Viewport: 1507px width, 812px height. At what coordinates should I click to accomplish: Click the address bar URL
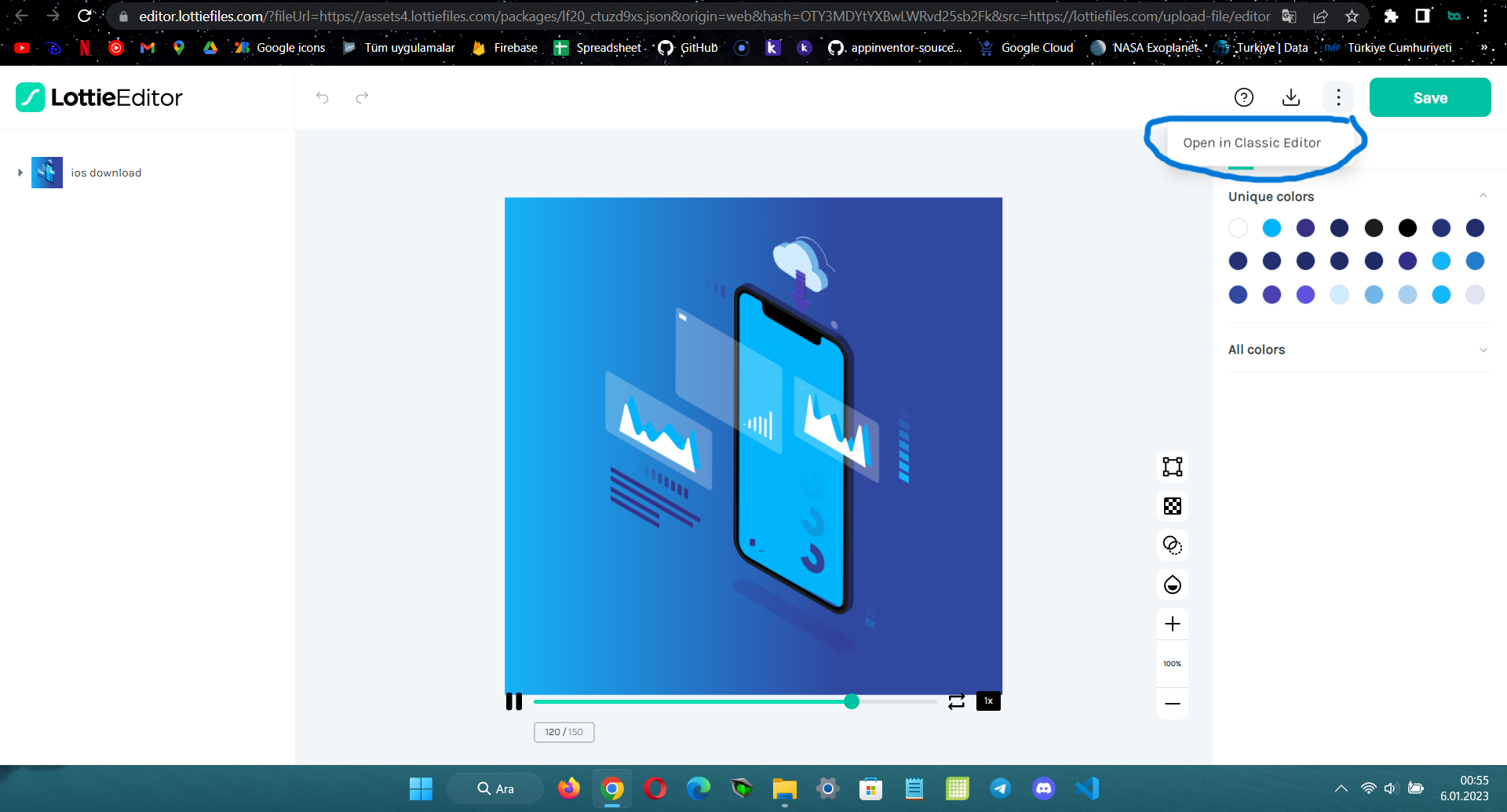705,16
